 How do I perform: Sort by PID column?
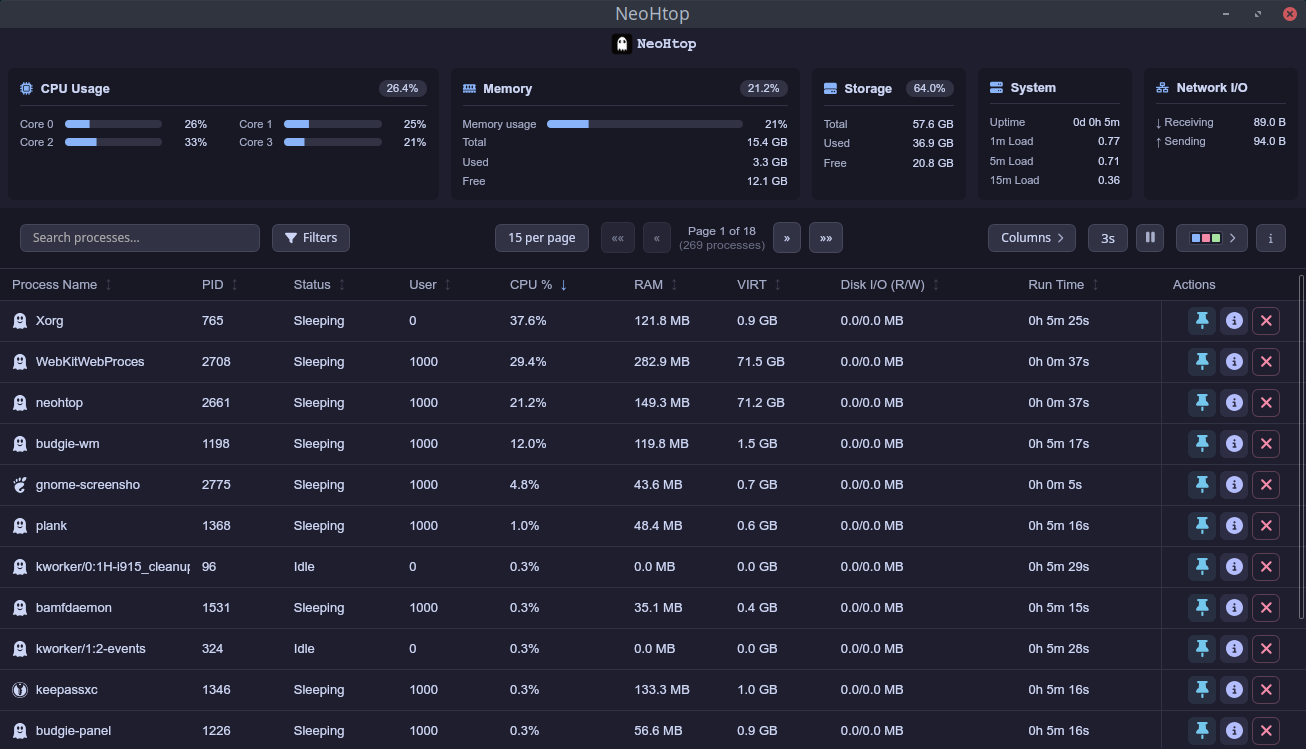220,285
